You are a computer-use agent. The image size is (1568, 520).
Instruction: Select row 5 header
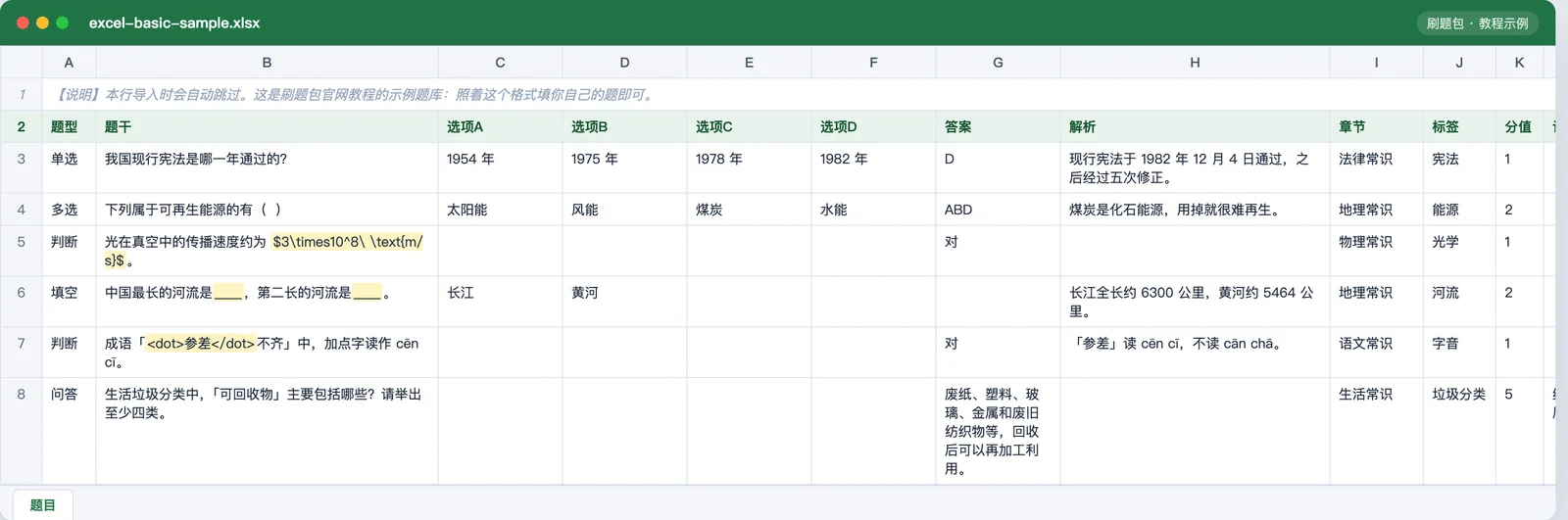(x=22, y=251)
